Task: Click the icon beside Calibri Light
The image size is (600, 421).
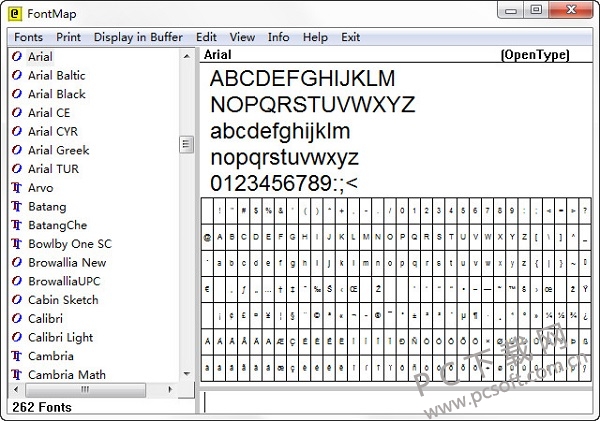Action: click(17, 337)
